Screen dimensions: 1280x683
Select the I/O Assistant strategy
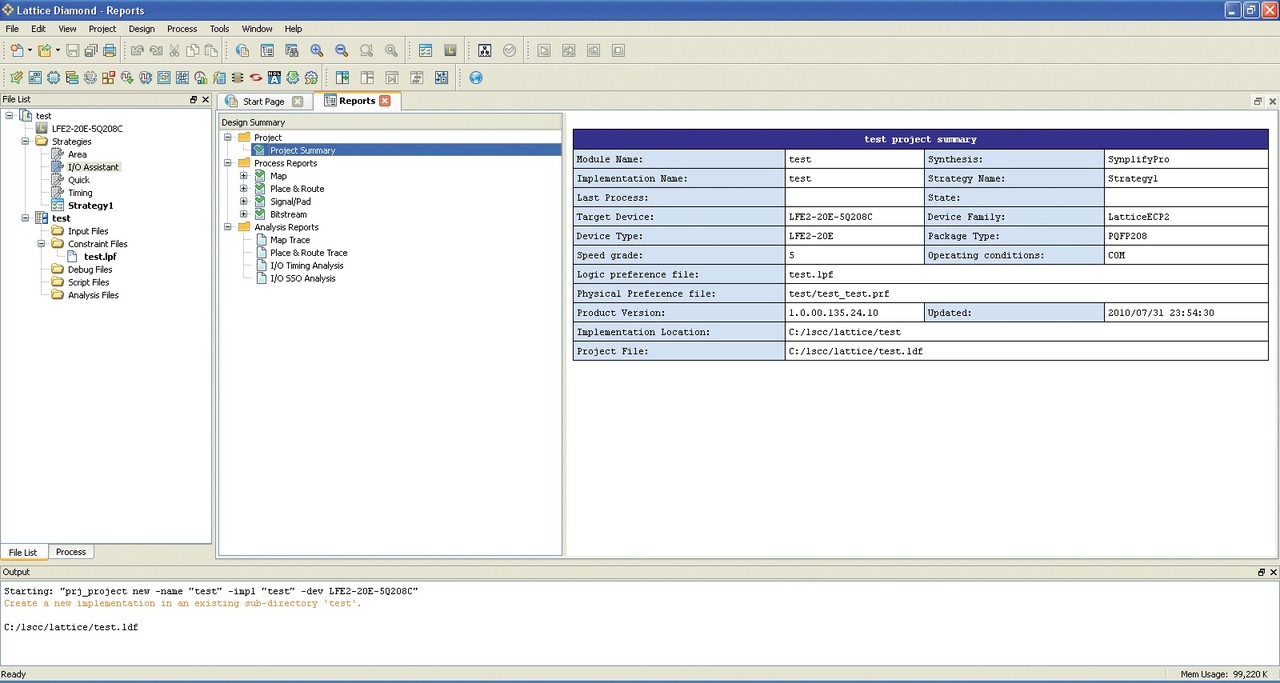pos(93,167)
